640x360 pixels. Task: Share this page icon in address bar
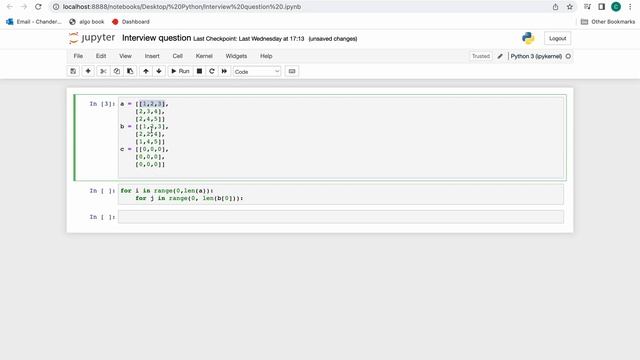click(556, 7)
